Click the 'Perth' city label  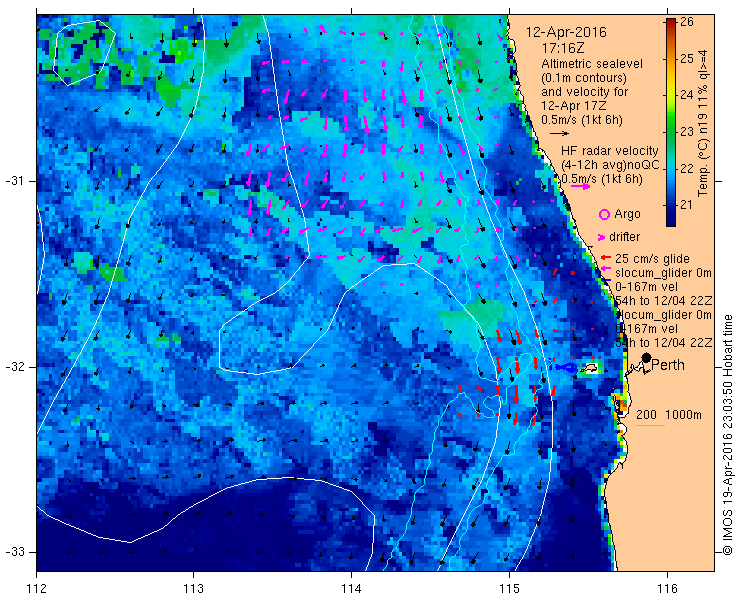[x=668, y=365]
